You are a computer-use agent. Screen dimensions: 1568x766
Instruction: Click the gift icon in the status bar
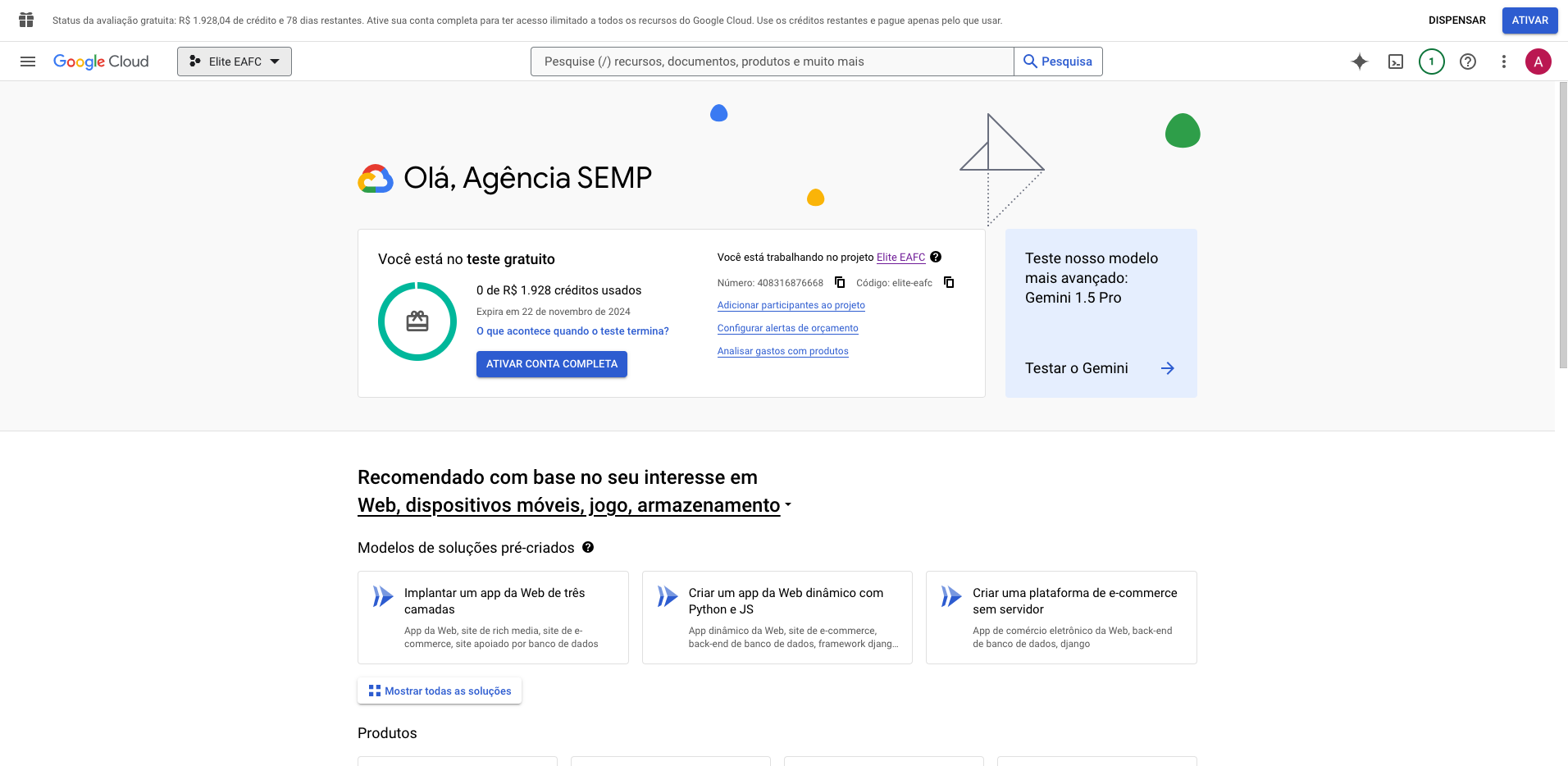[26, 20]
